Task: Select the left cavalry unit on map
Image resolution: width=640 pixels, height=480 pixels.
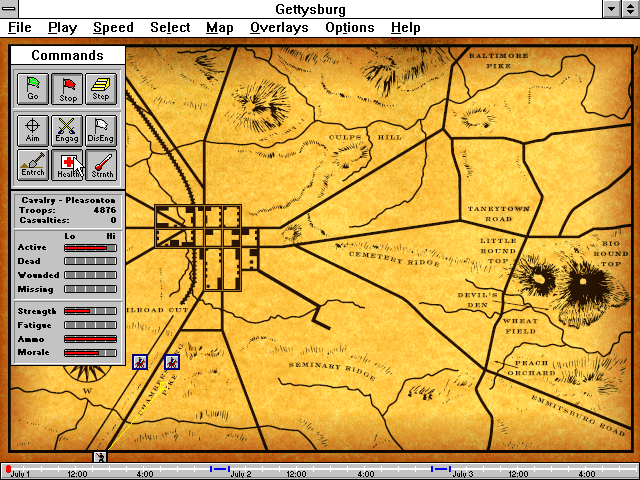Action: (140, 362)
